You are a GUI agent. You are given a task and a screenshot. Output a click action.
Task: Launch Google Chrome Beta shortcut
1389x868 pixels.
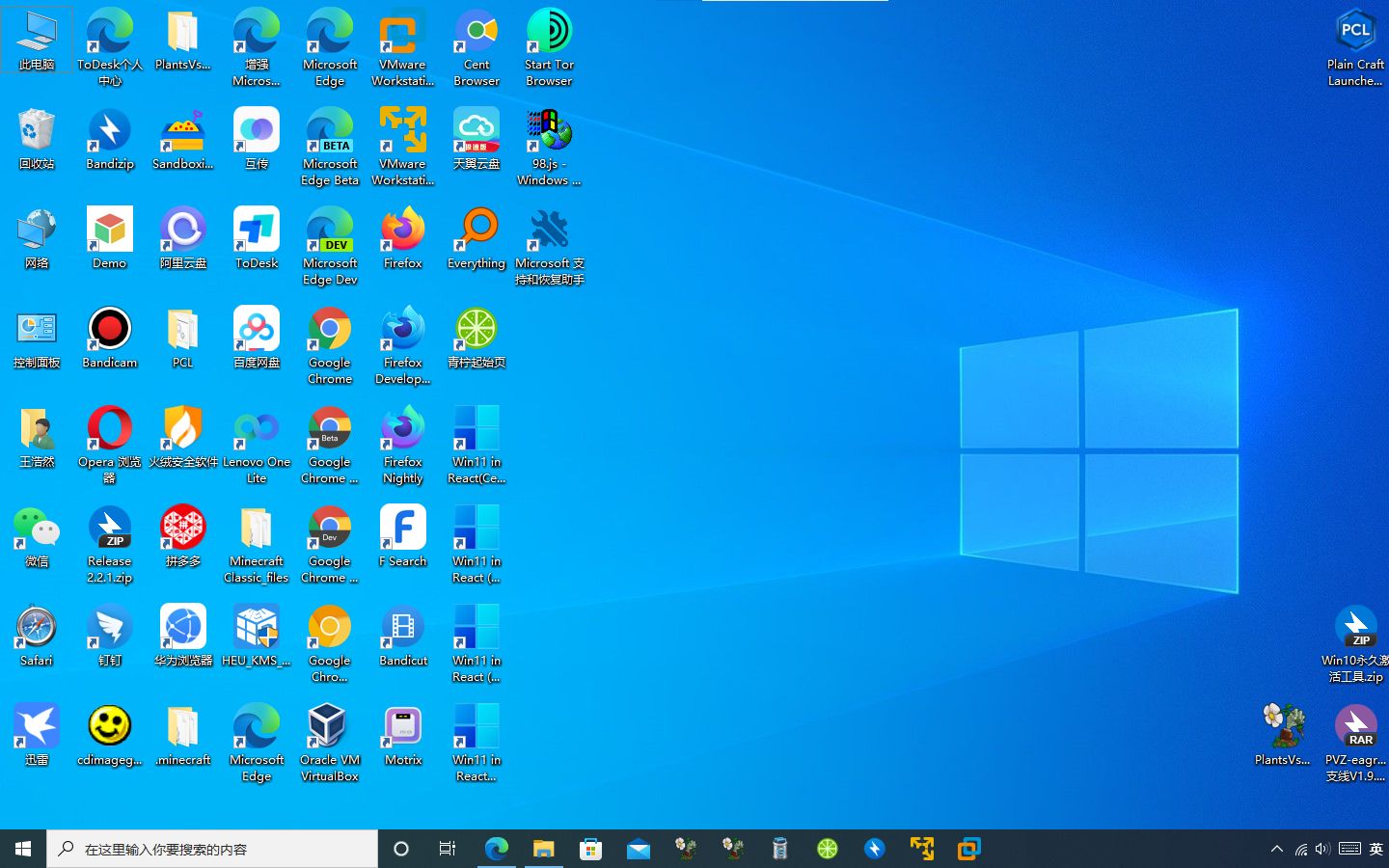(330, 445)
